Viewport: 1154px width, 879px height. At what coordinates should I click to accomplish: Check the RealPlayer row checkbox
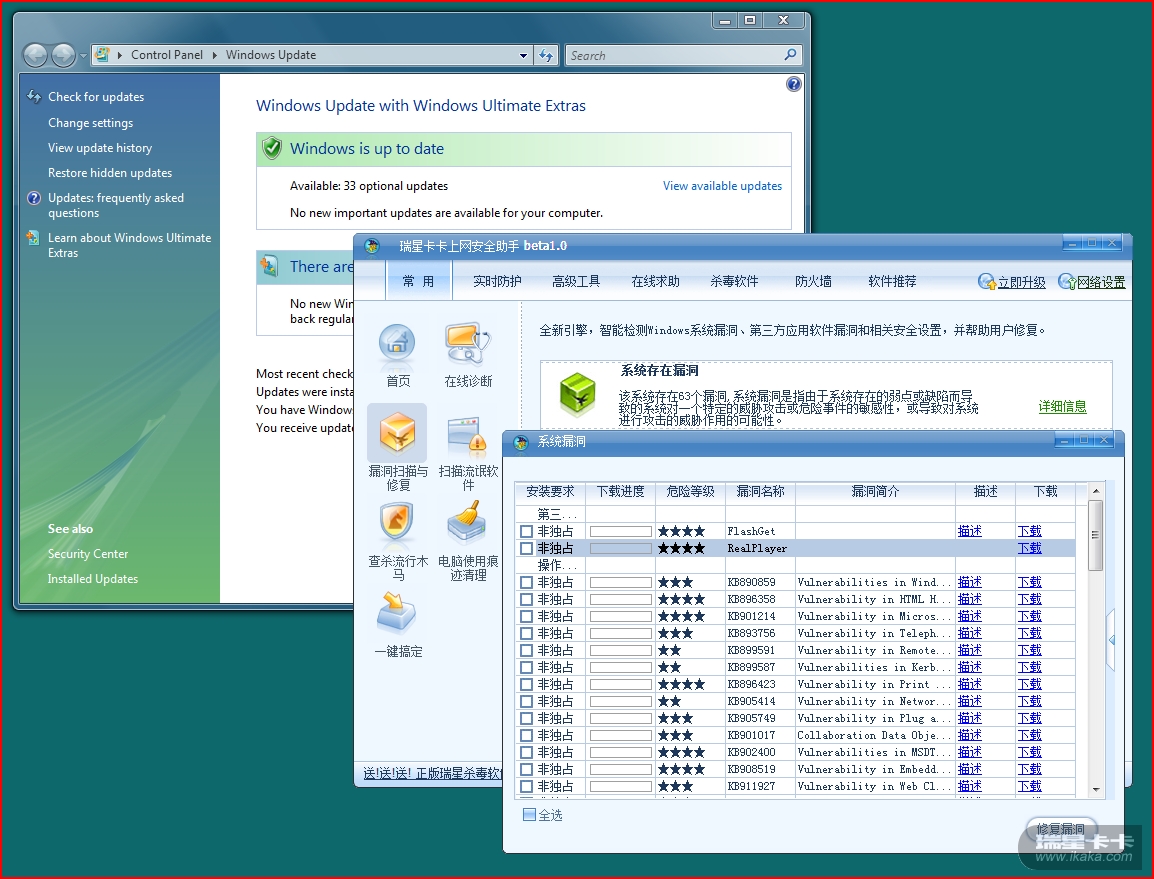526,548
